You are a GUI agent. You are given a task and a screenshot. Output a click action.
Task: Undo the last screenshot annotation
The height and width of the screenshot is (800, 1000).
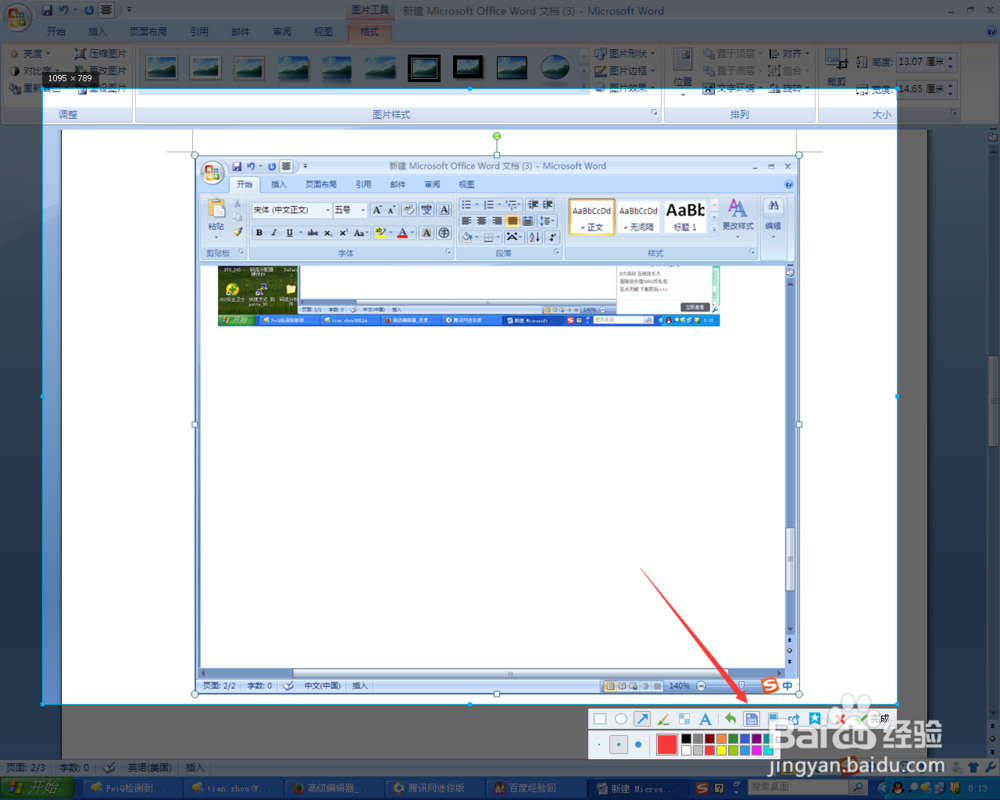[x=730, y=719]
